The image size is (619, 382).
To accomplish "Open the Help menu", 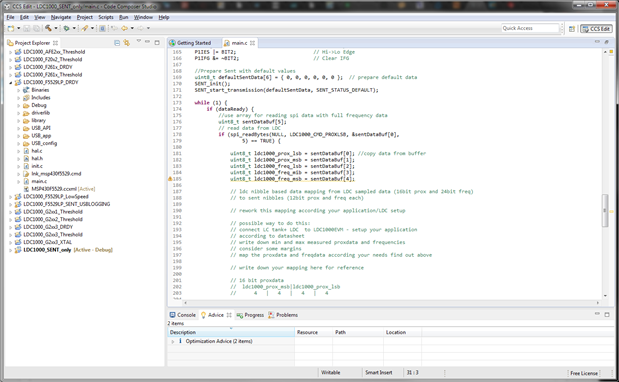I will click(164, 17).
